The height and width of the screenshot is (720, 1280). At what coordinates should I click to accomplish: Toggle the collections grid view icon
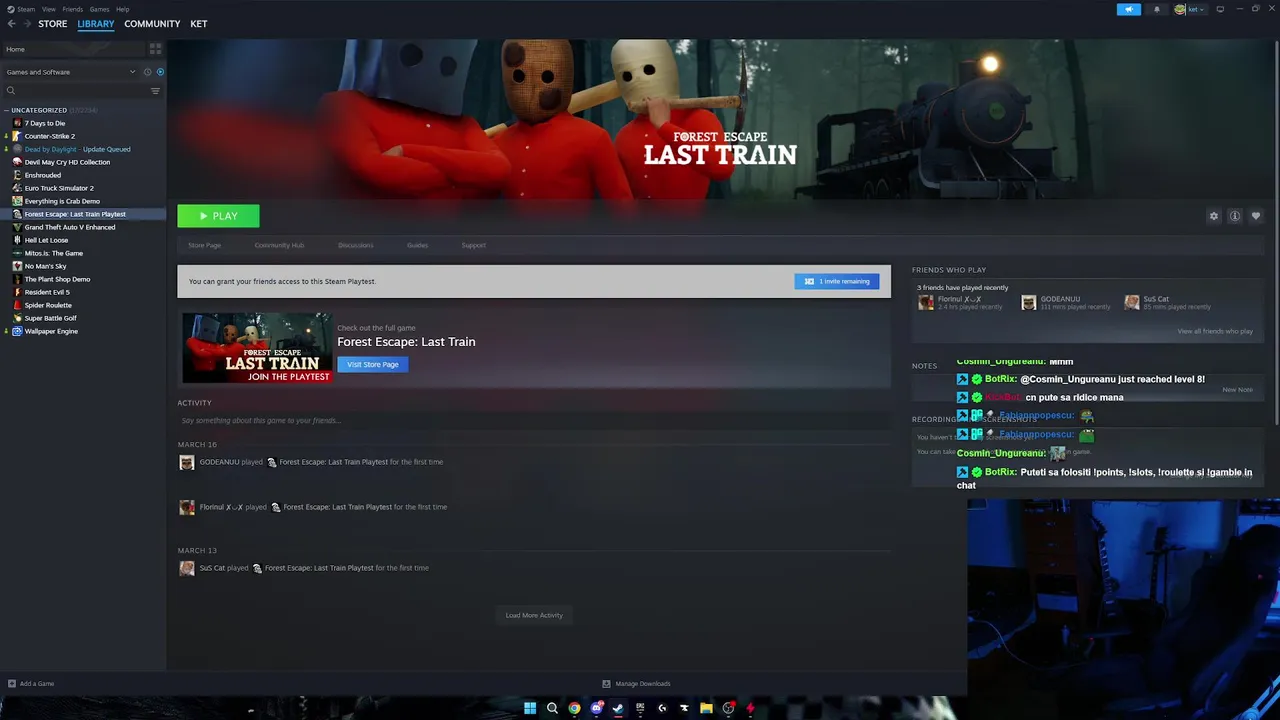point(155,48)
